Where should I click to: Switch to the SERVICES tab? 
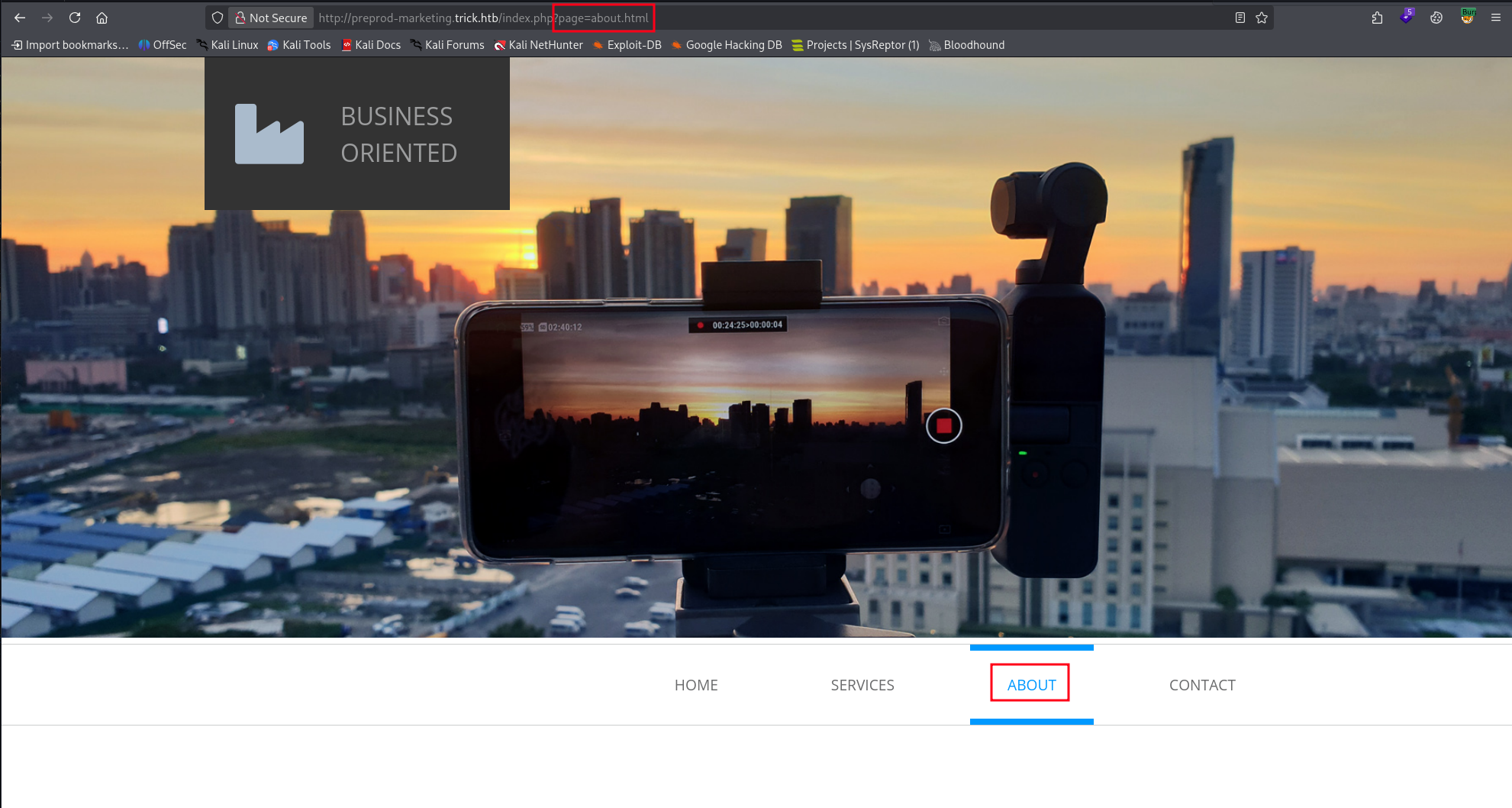pos(862,685)
